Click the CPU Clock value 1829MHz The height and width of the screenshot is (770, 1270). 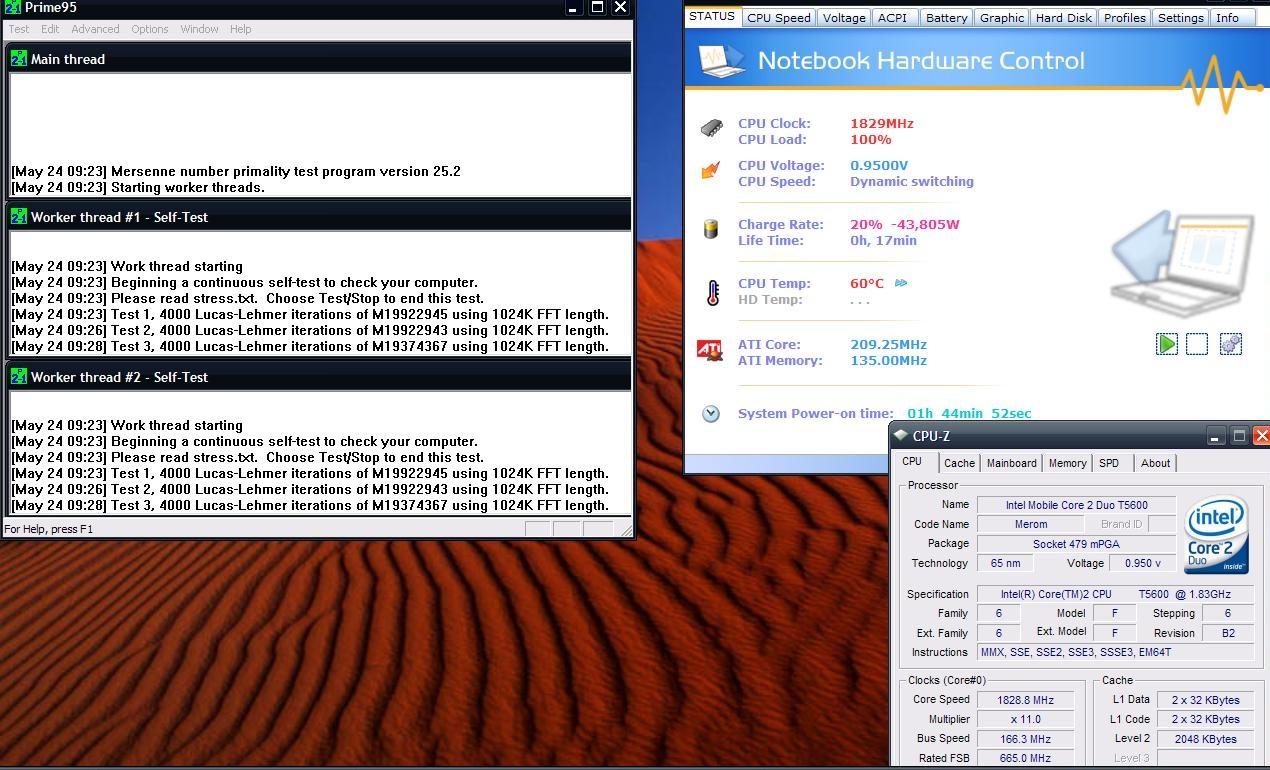coord(882,123)
